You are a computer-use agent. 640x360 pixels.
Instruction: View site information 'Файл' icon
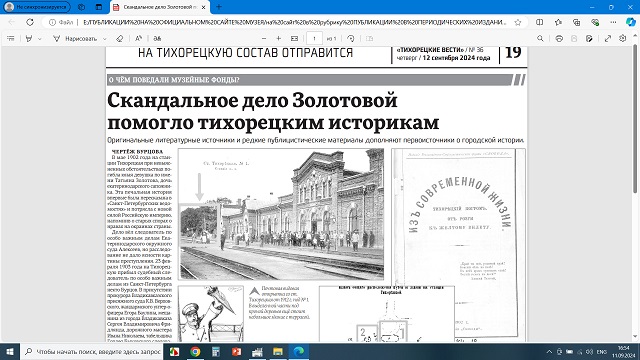click(61, 22)
